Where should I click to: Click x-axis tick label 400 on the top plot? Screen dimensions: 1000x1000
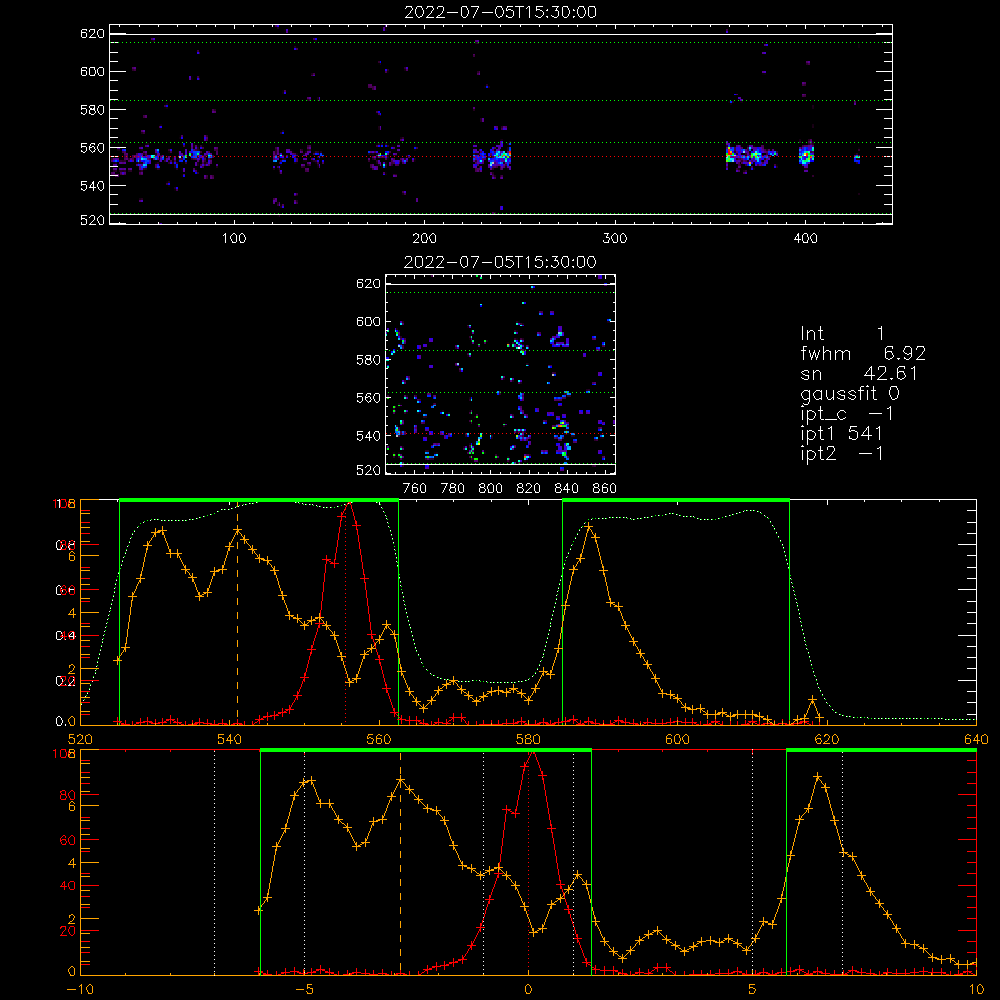pyautogui.click(x=805, y=239)
